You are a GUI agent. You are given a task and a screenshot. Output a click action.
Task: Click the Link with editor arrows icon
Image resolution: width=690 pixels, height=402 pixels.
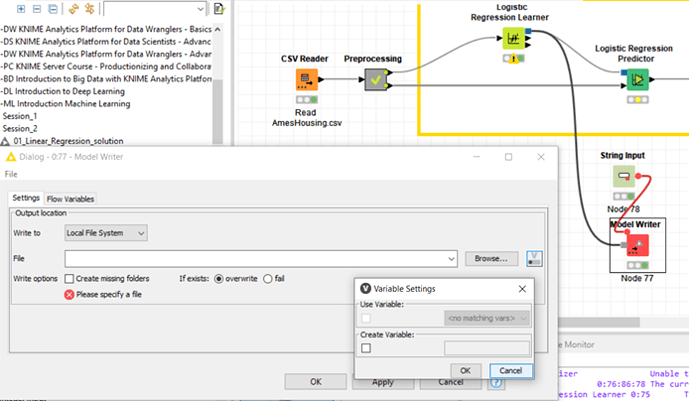tap(90, 9)
